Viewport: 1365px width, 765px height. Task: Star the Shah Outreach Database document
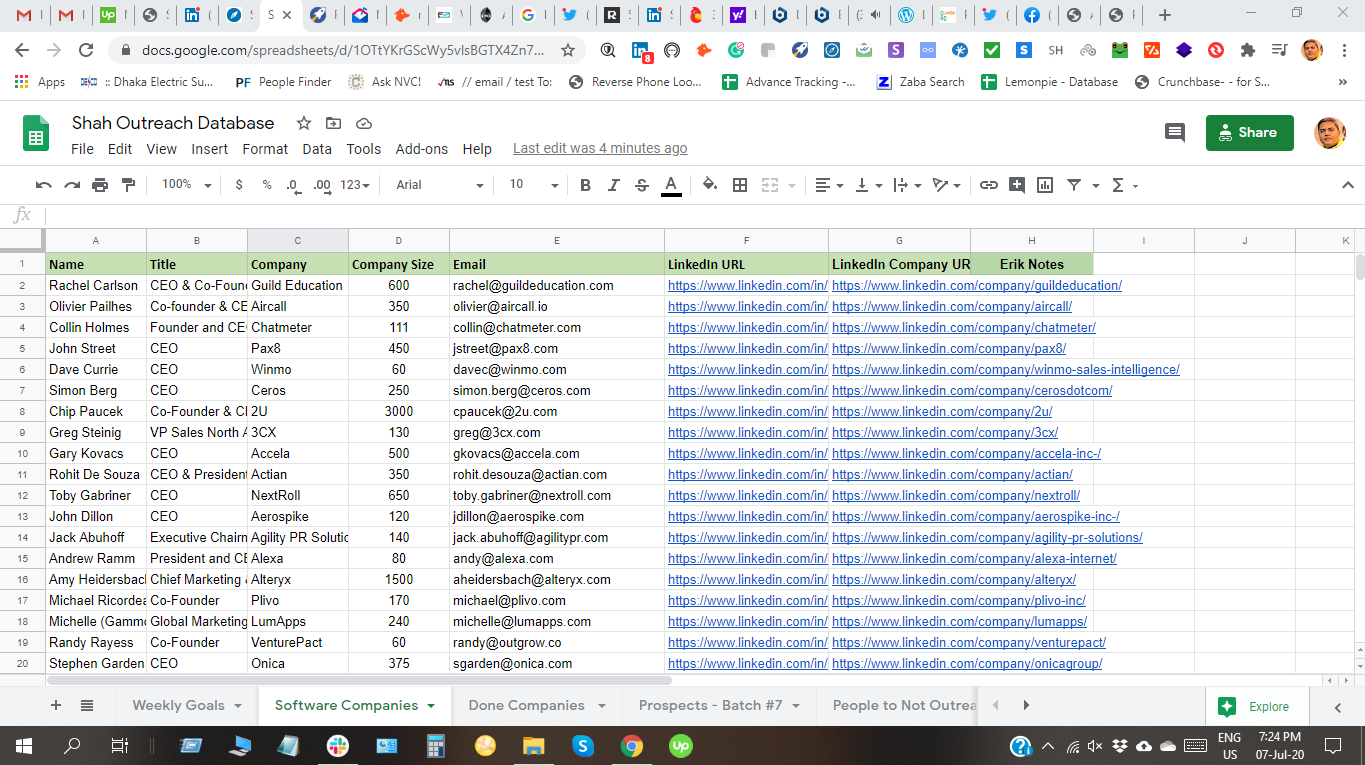303,123
